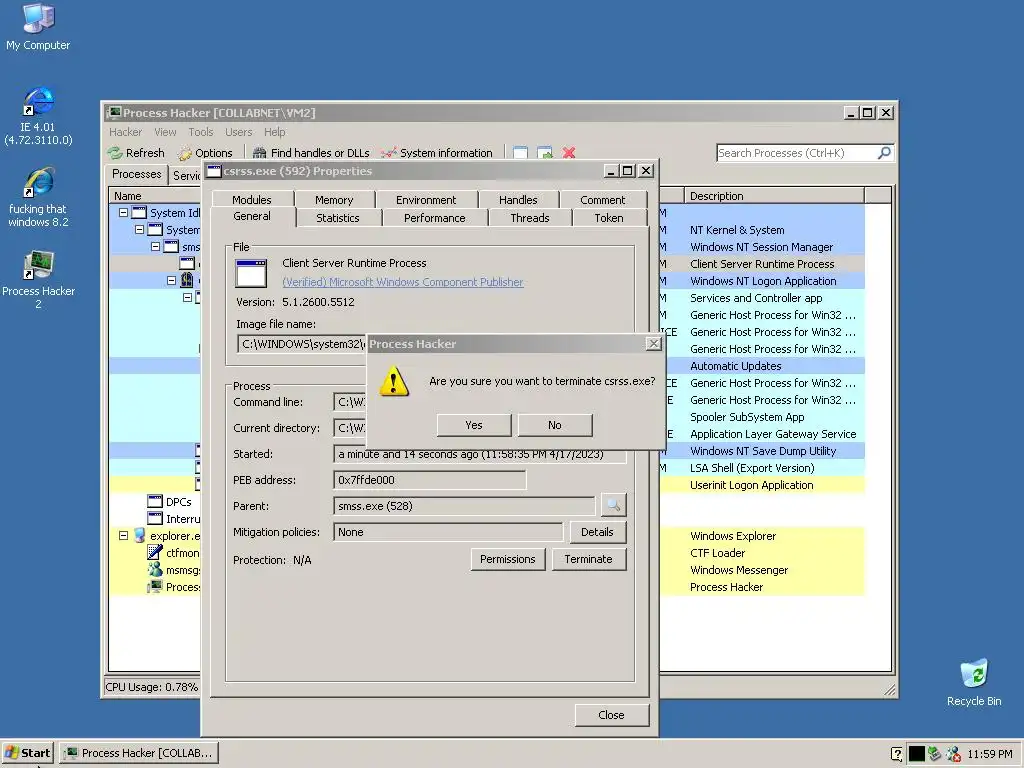Open the Tools menu
1024x768 pixels.
coord(200,132)
